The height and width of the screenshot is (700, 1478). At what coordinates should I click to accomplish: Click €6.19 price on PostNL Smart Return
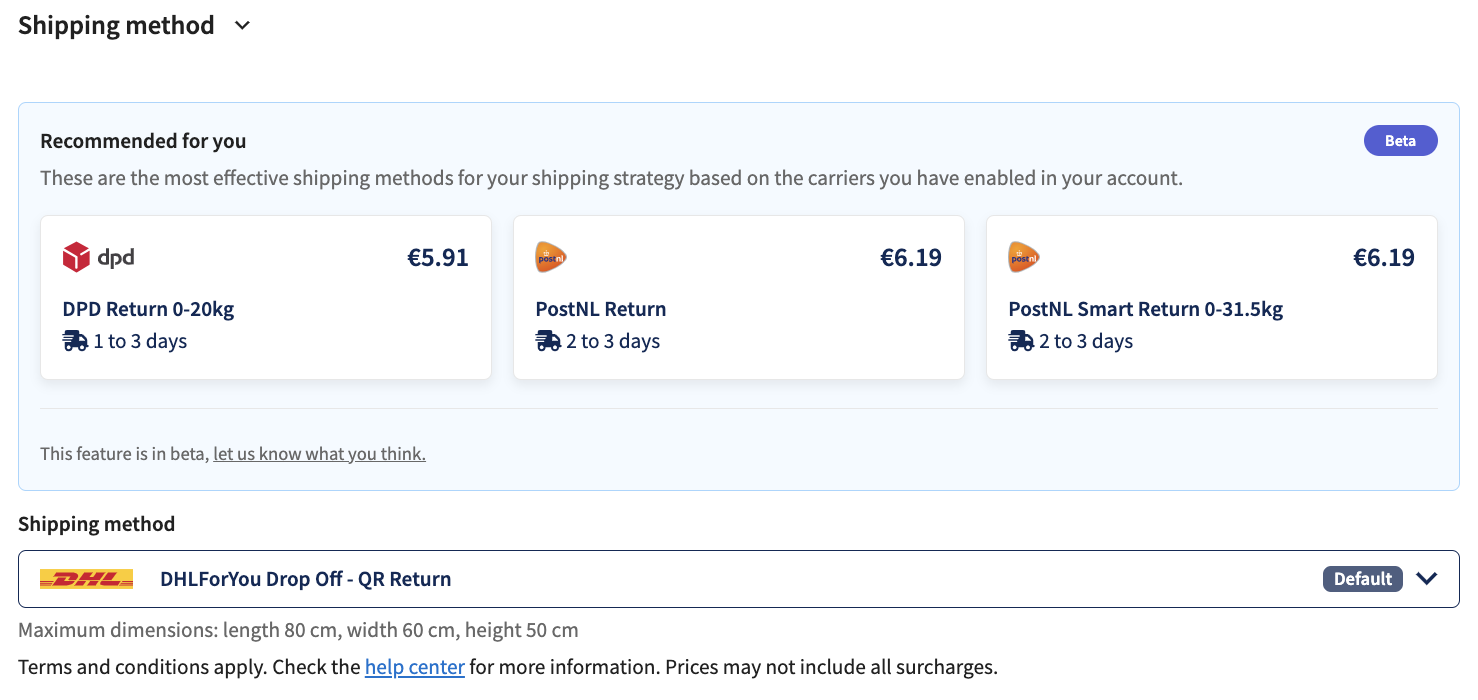click(x=1384, y=258)
